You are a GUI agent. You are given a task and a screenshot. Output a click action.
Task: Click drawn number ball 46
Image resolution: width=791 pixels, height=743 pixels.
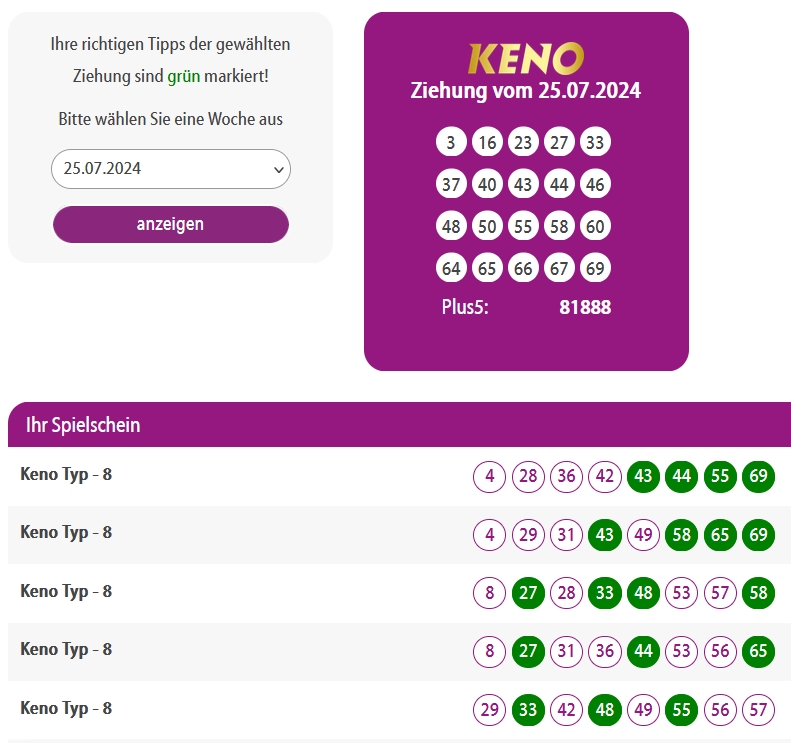[595, 184]
